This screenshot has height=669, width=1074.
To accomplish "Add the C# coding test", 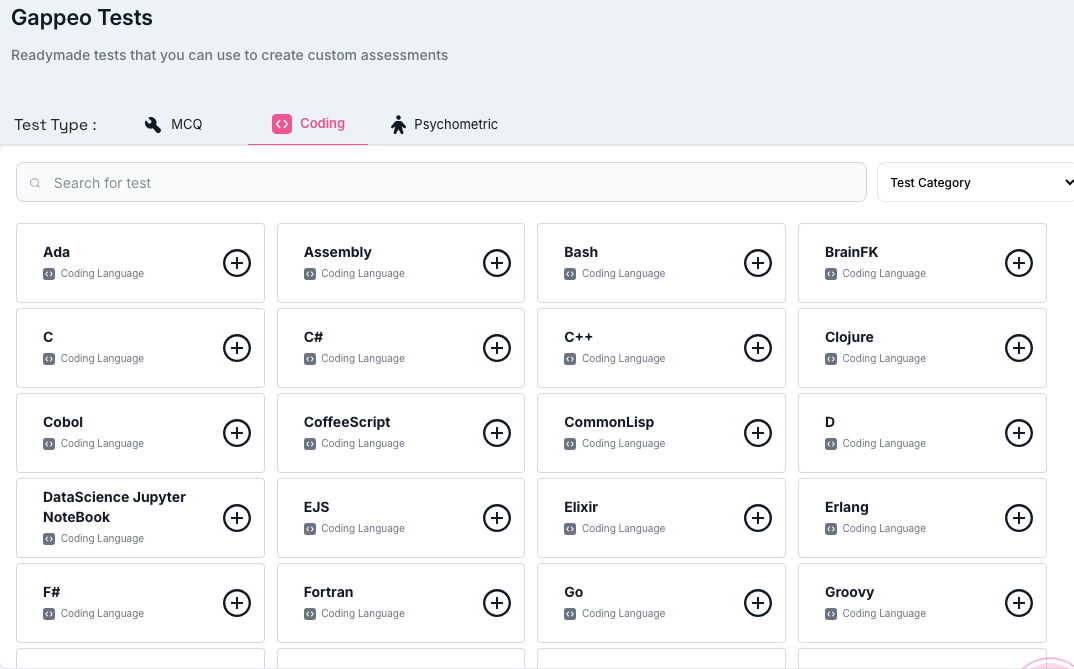I will point(497,348).
